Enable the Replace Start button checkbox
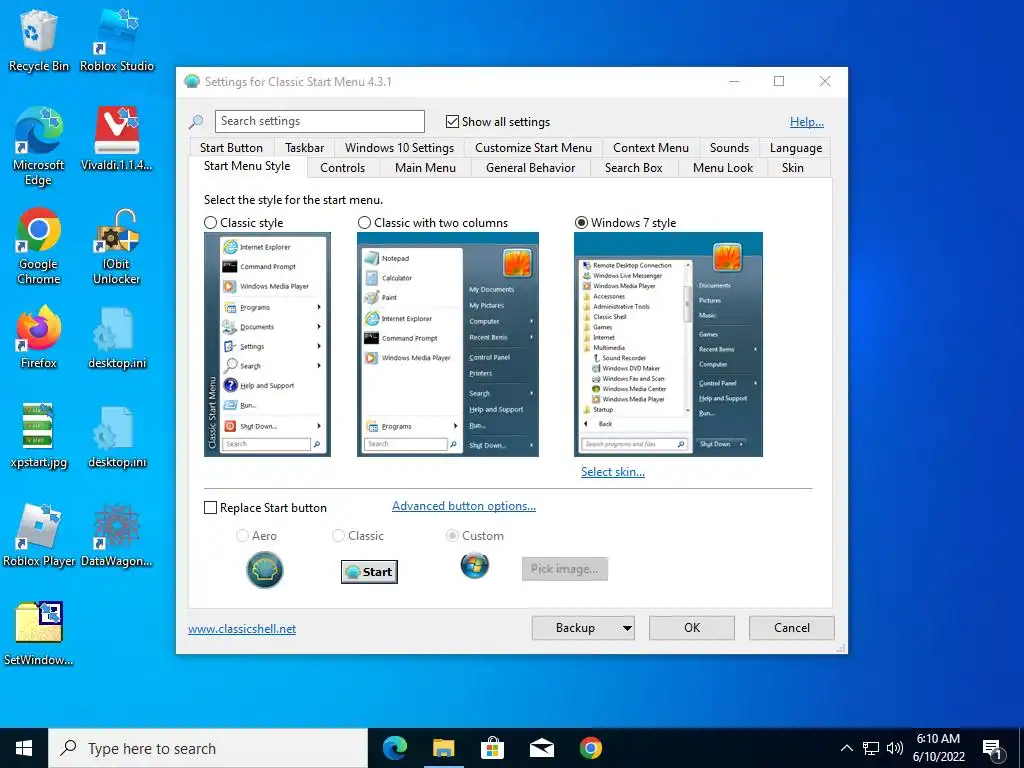The width and height of the screenshot is (1024, 768). pyautogui.click(x=210, y=507)
